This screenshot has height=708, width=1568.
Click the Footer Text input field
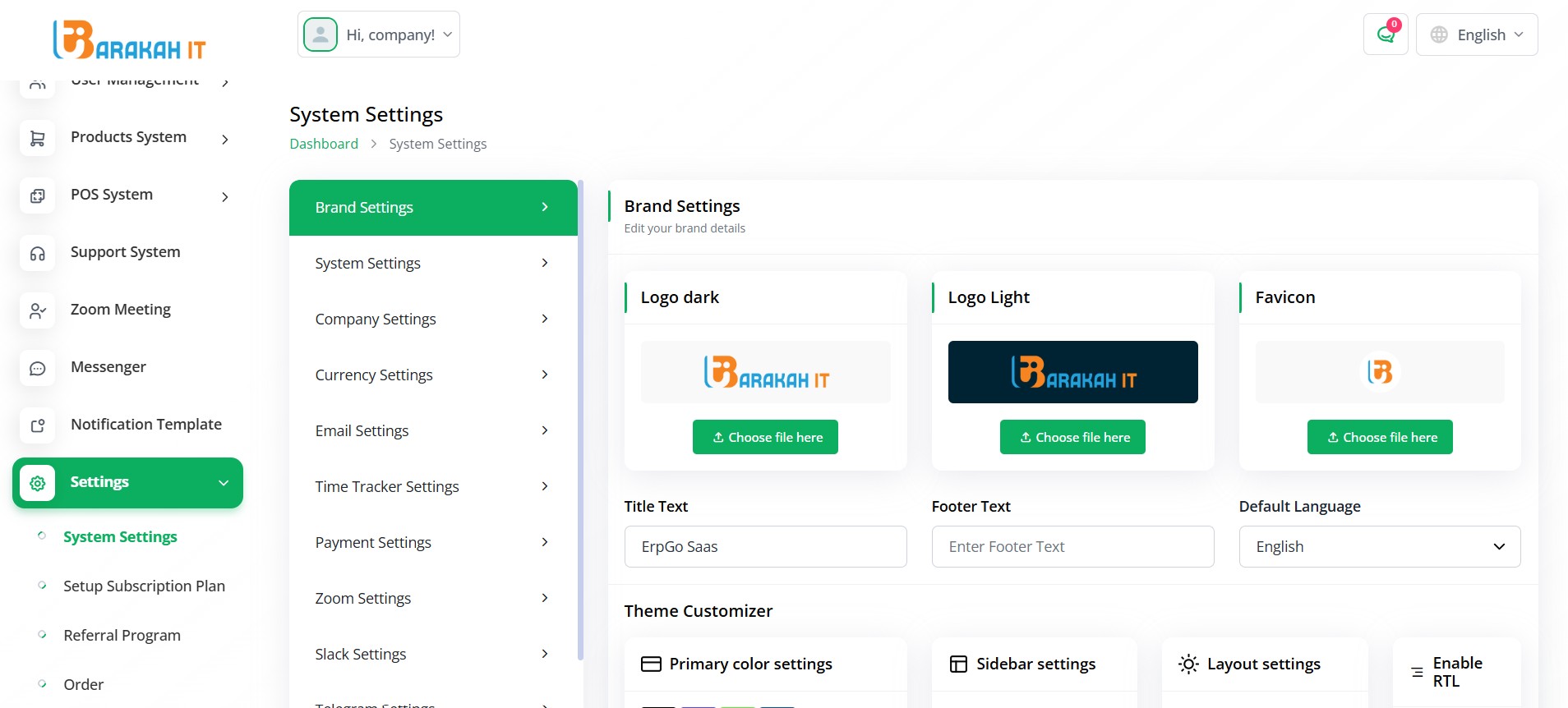1072,546
